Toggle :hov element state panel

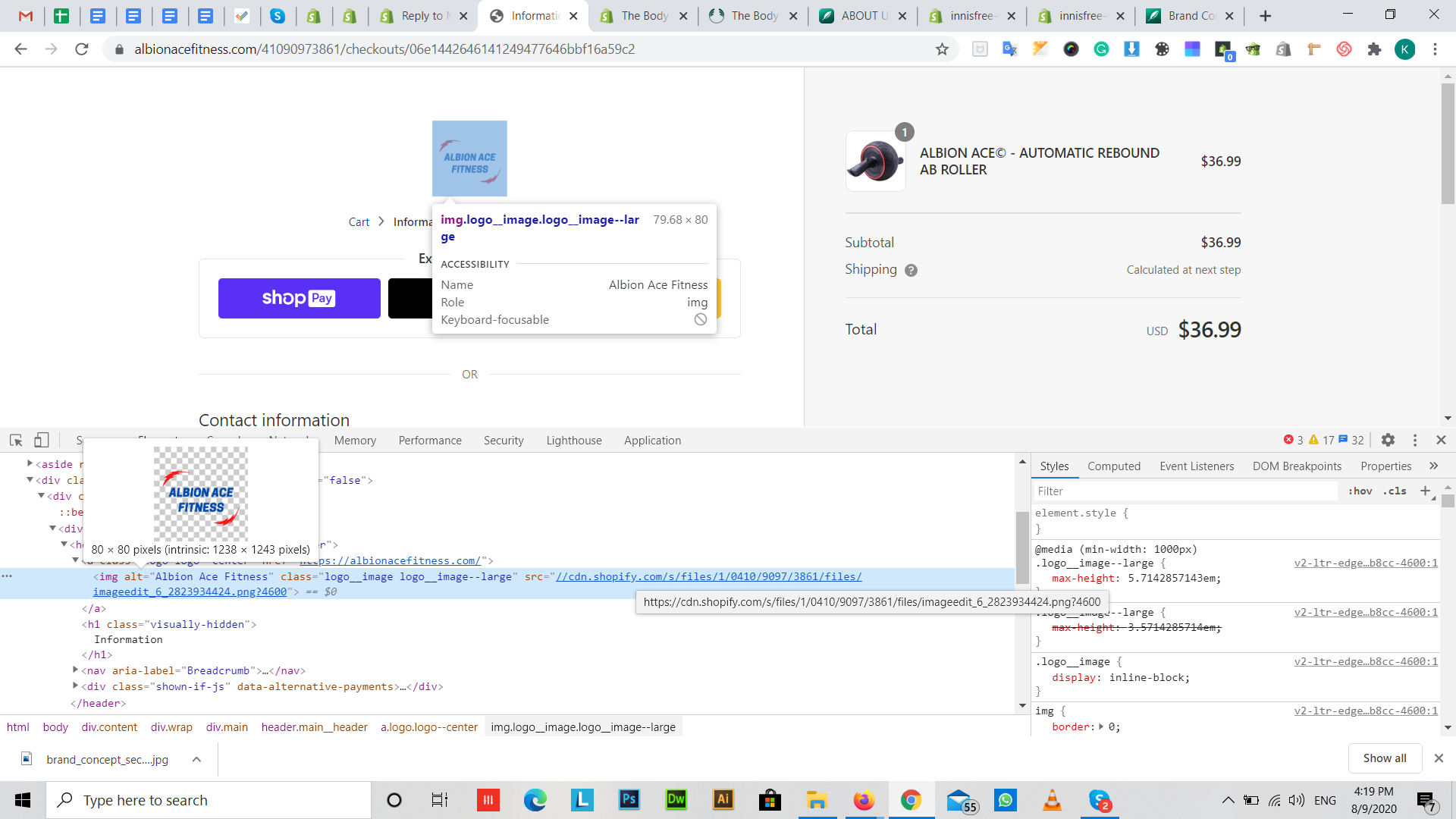(1360, 491)
